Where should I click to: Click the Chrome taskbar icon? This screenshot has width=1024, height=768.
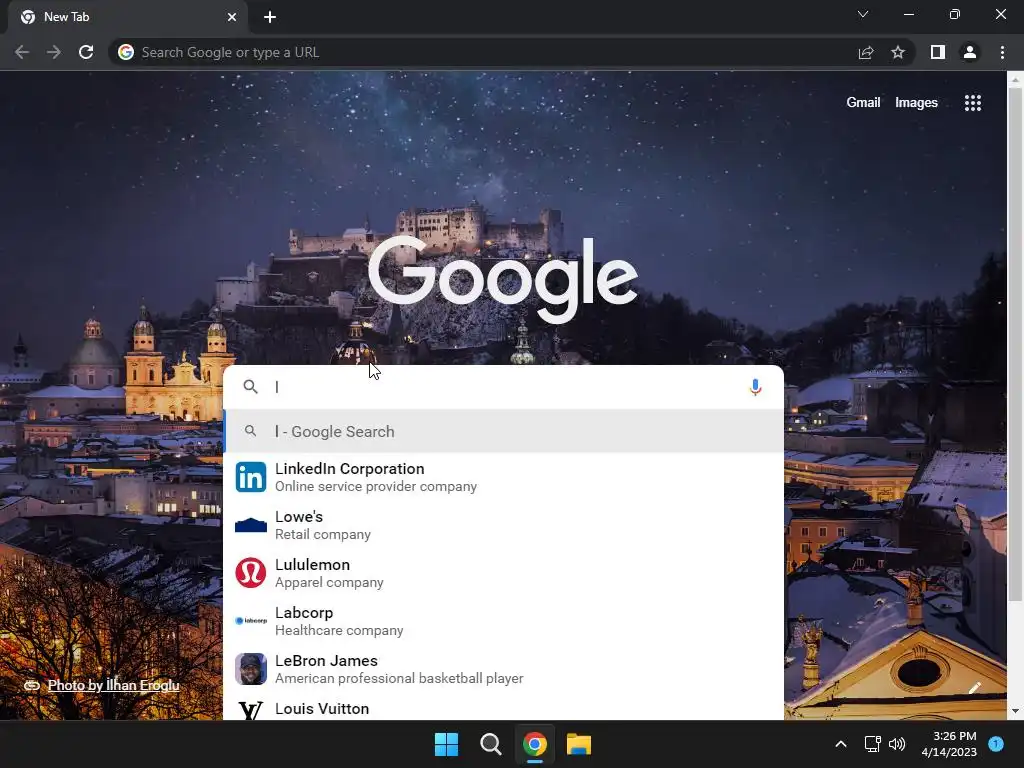click(x=534, y=744)
